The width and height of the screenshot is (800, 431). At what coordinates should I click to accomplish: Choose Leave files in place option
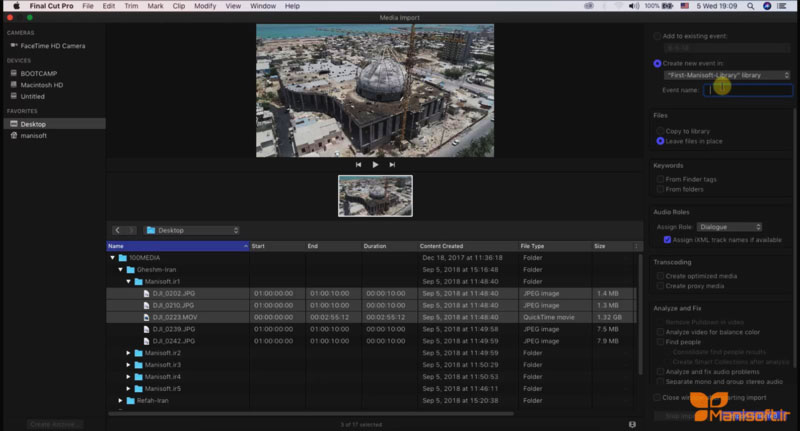pyautogui.click(x=660, y=141)
